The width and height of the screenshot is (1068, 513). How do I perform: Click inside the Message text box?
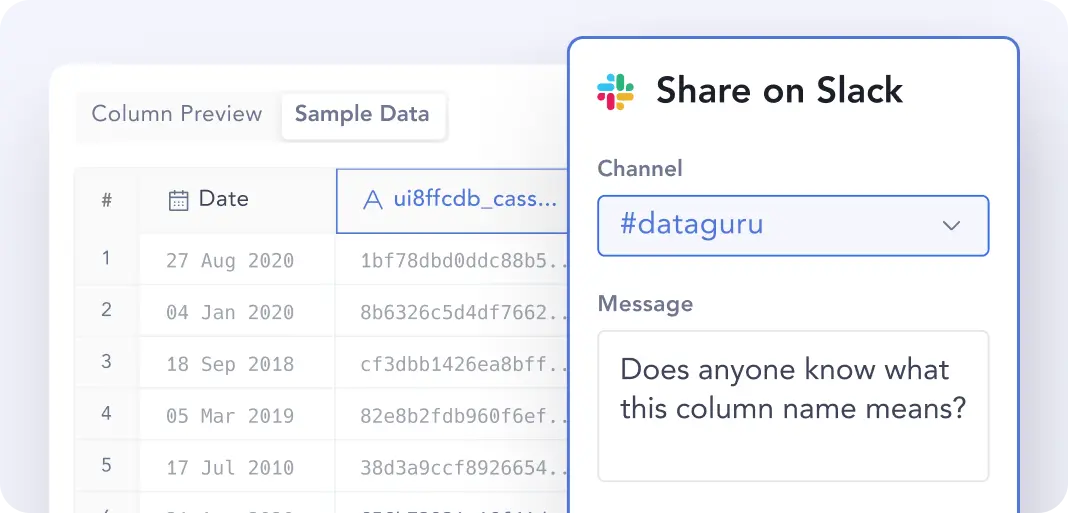click(793, 405)
